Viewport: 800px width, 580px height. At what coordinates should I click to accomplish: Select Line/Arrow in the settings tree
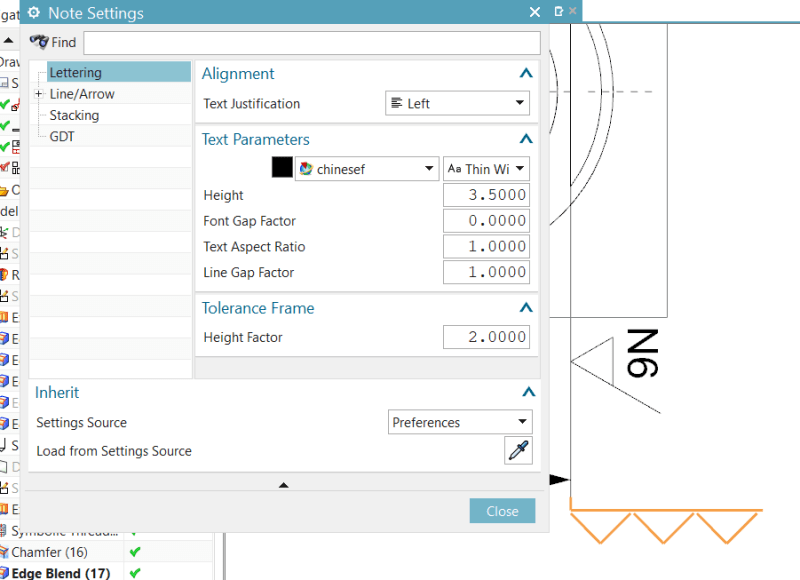[x=82, y=94]
